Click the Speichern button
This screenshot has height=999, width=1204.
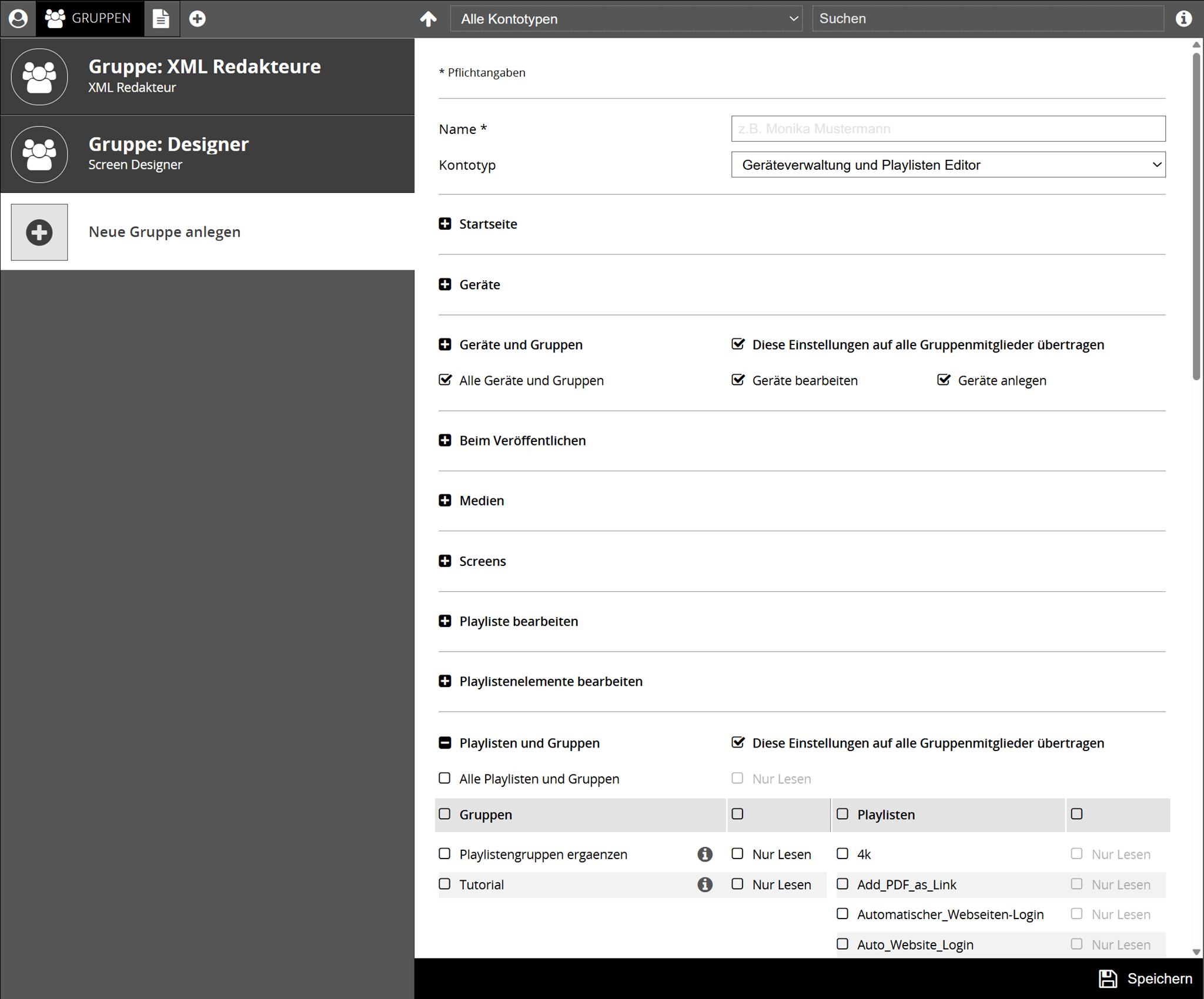click(x=1146, y=978)
